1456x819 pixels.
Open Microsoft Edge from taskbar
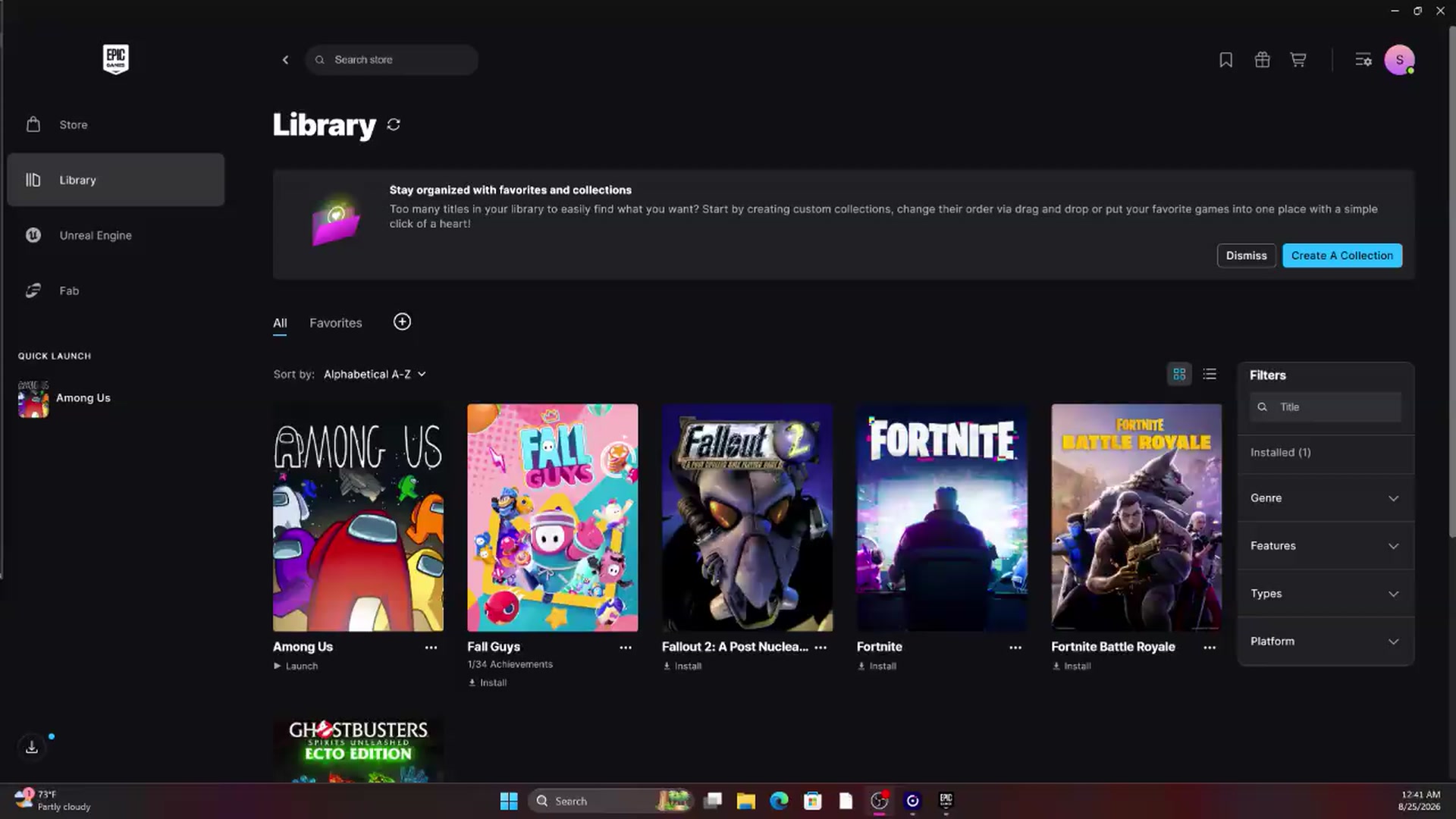click(x=779, y=801)
